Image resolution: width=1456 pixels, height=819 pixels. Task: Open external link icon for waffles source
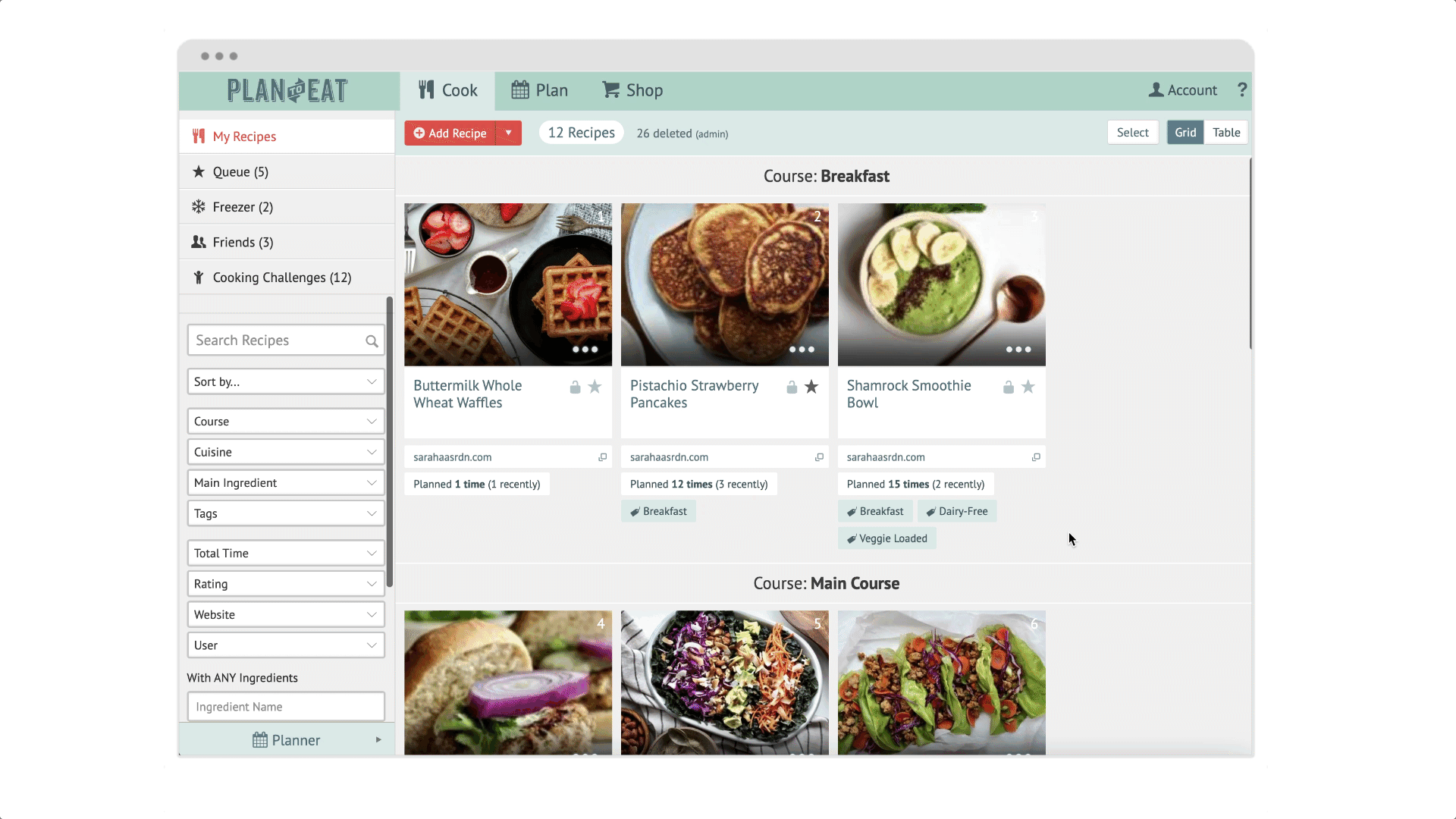click(603, 457)
